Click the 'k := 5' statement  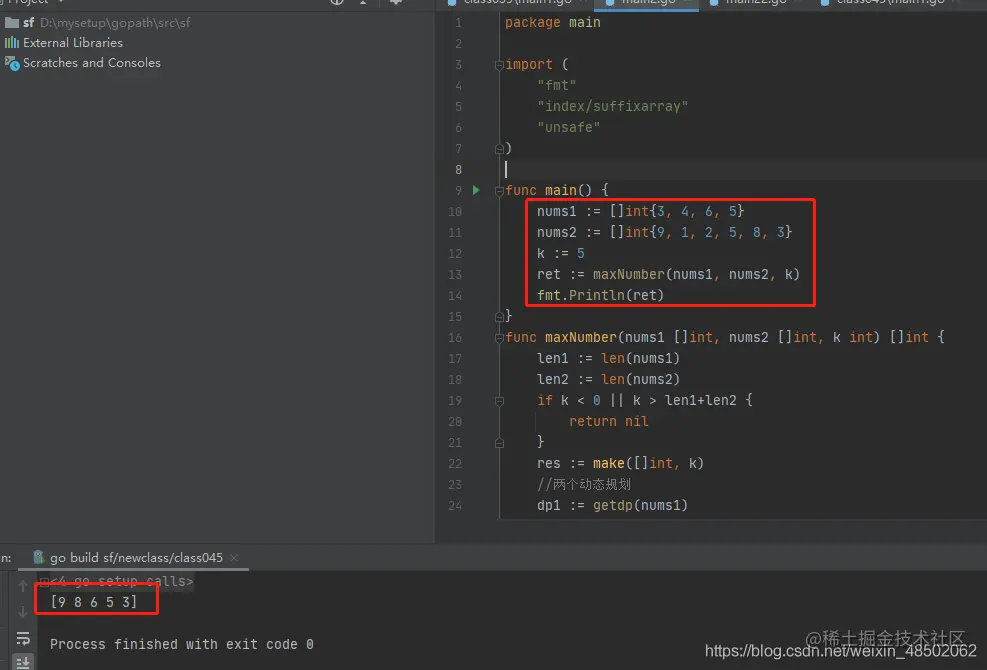560,253
